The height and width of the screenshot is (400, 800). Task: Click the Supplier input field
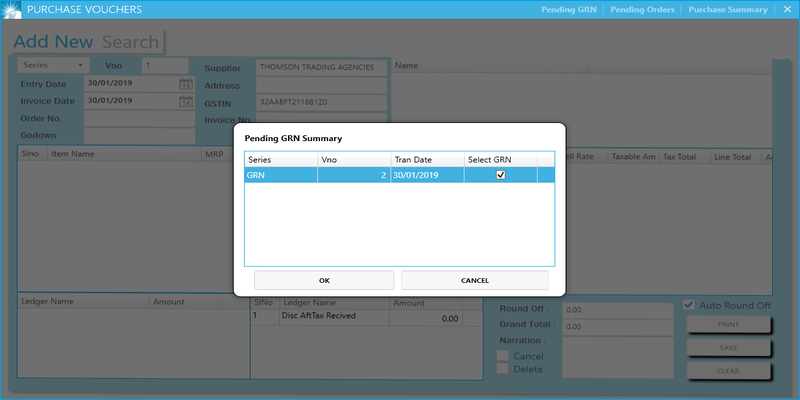click(320, 68)
